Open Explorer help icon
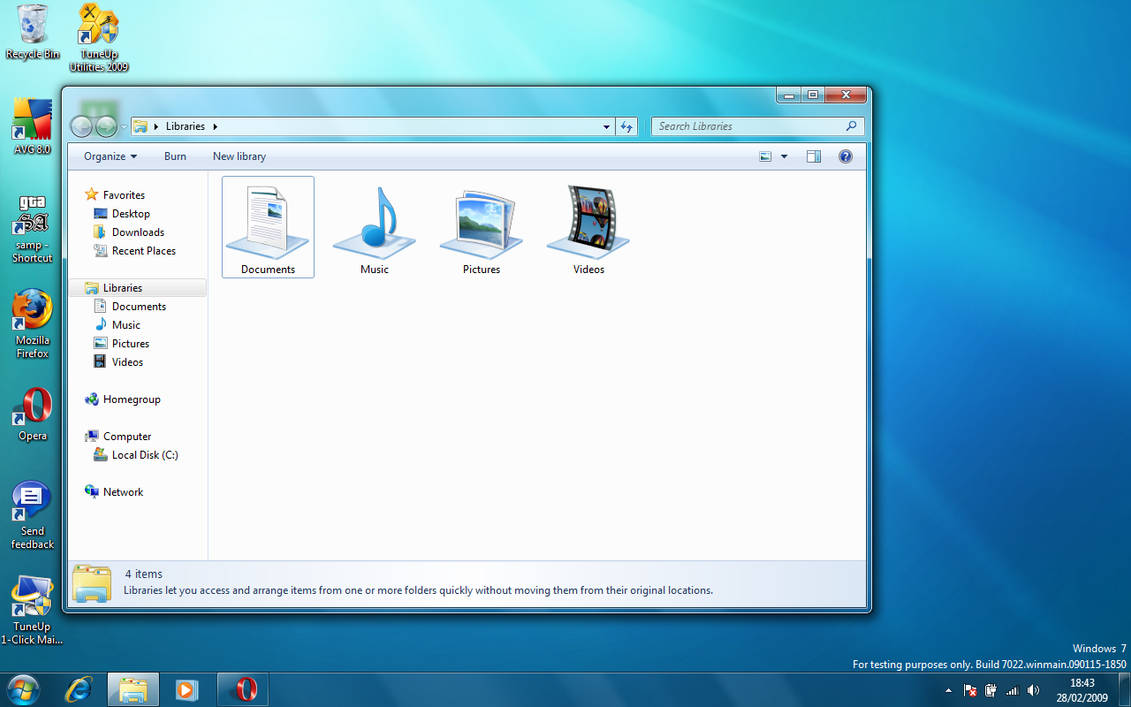 coord(845,157)
